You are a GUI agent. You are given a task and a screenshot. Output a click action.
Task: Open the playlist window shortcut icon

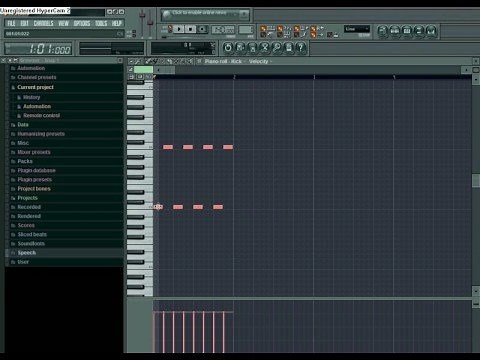point(383,31)
